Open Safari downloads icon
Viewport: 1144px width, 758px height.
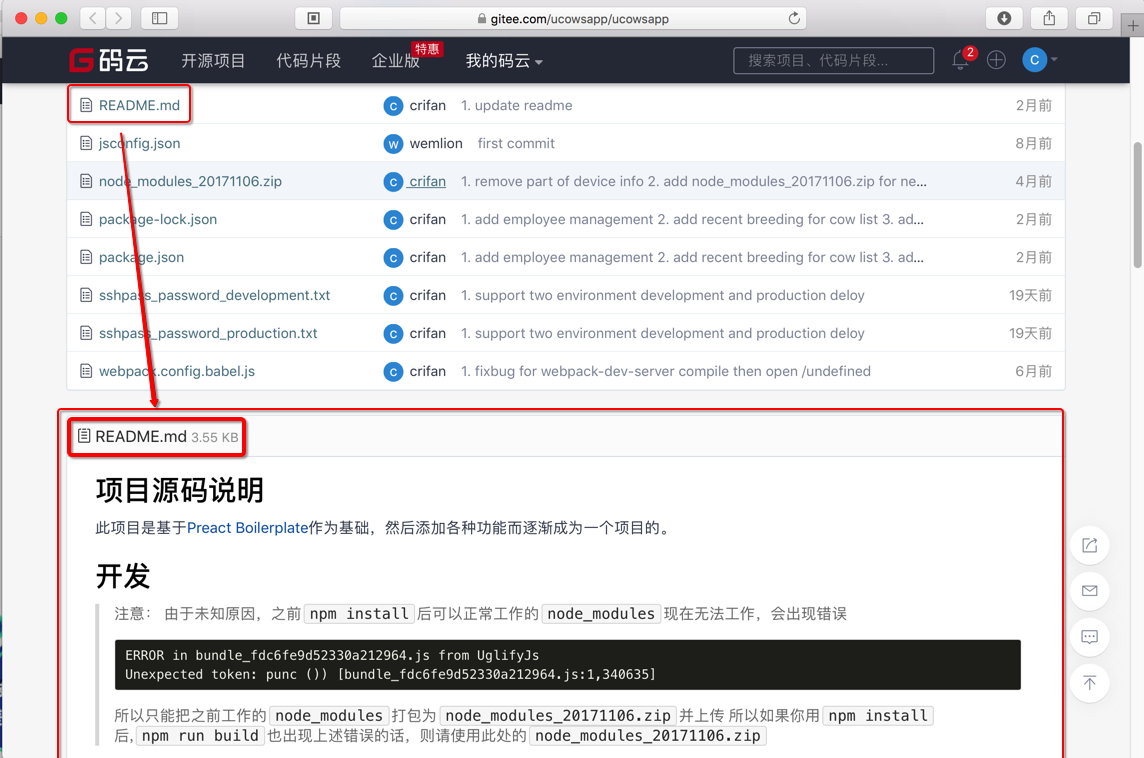click(1003, 17)
